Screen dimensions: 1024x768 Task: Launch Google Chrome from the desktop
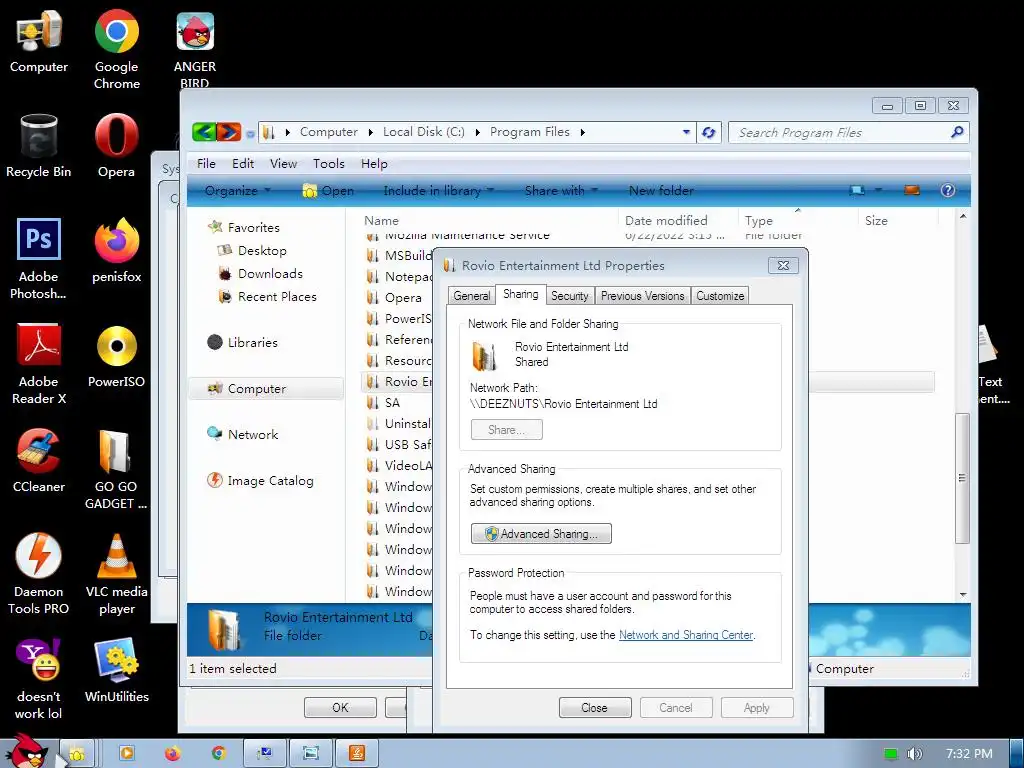pyautogui.click(x=117, y=49)
